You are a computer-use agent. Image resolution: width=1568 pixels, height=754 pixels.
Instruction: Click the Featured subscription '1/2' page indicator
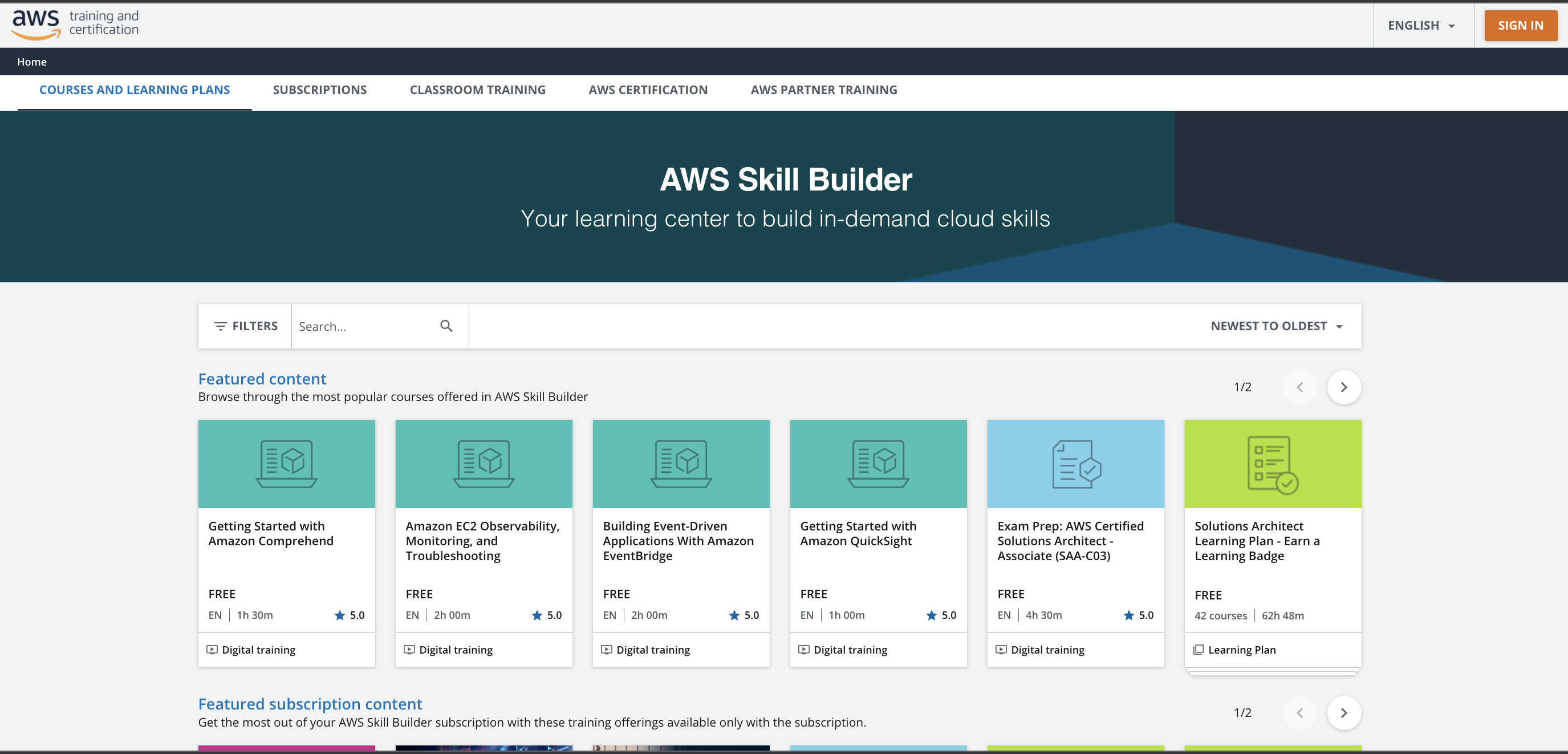[1242, 712]
